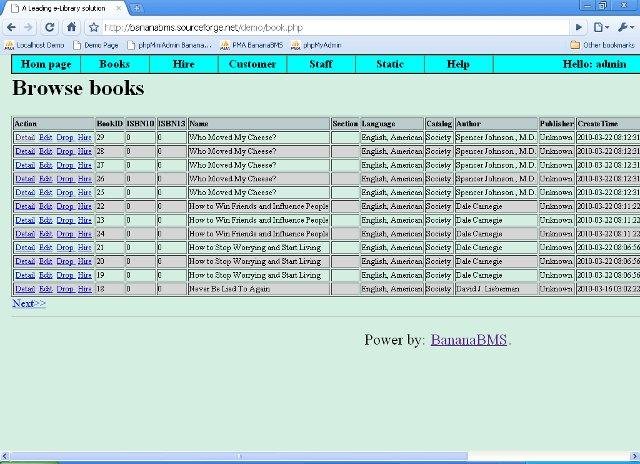640x464 pixels.
Task: Close the e-Library browser tab
Action: pos(119,8)
